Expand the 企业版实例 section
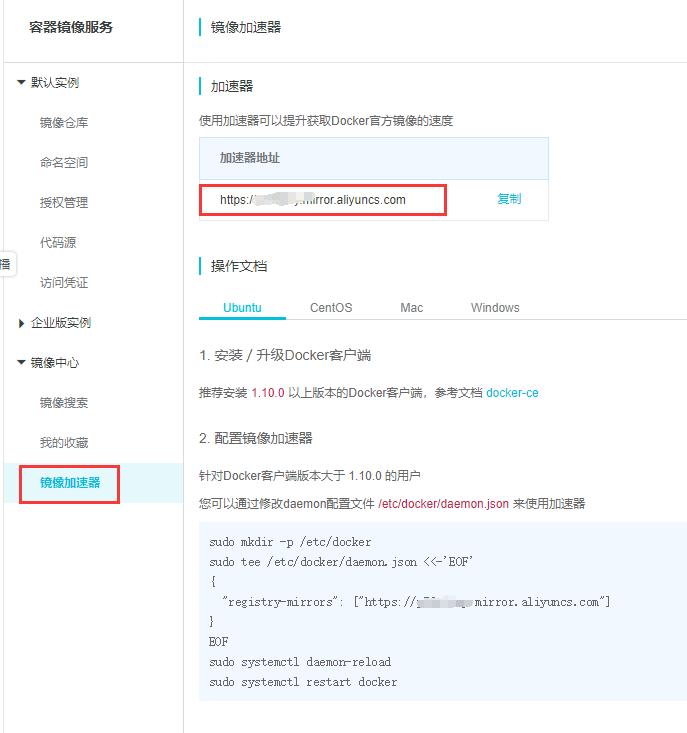 tap(22, 323)
